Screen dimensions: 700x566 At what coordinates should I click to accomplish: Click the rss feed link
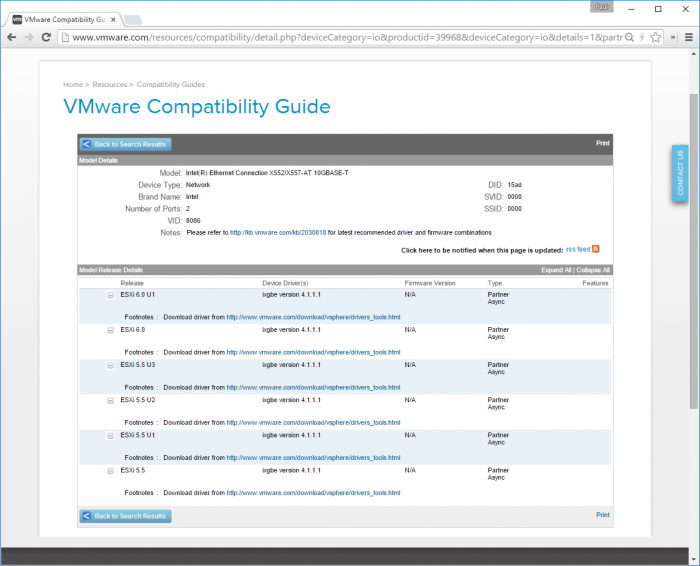pyautogui.click(x=578, y=249)
